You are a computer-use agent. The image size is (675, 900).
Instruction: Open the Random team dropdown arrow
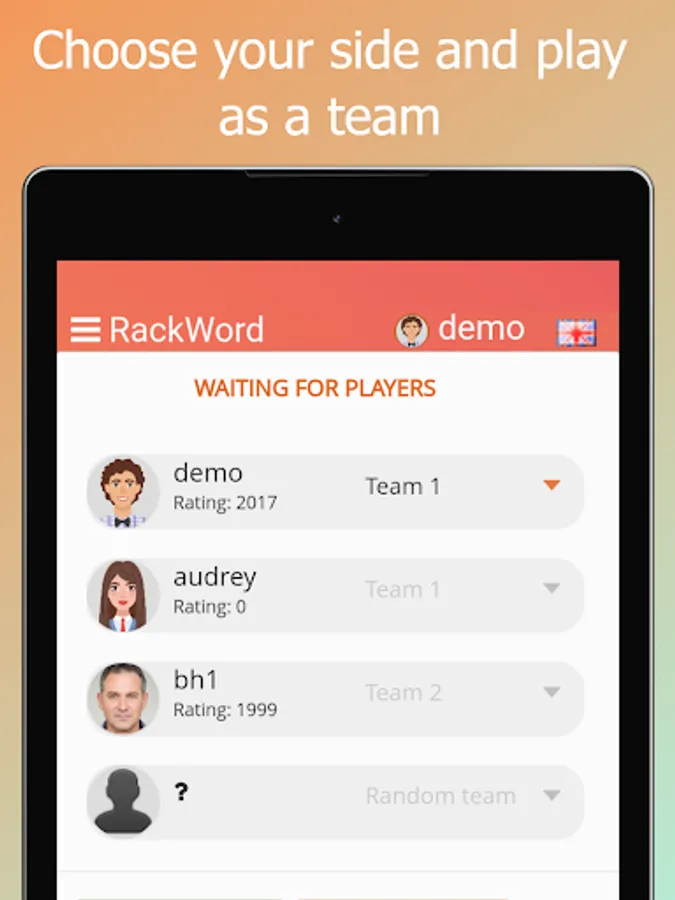552,795
